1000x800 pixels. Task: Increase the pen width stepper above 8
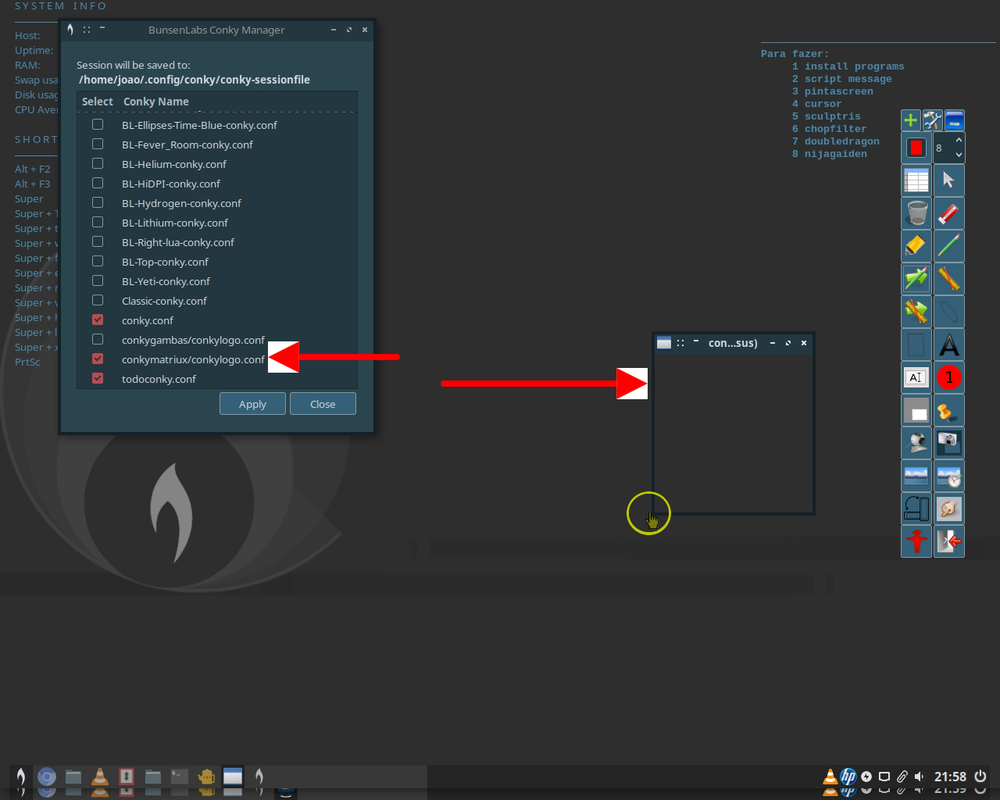coord(959,140)
